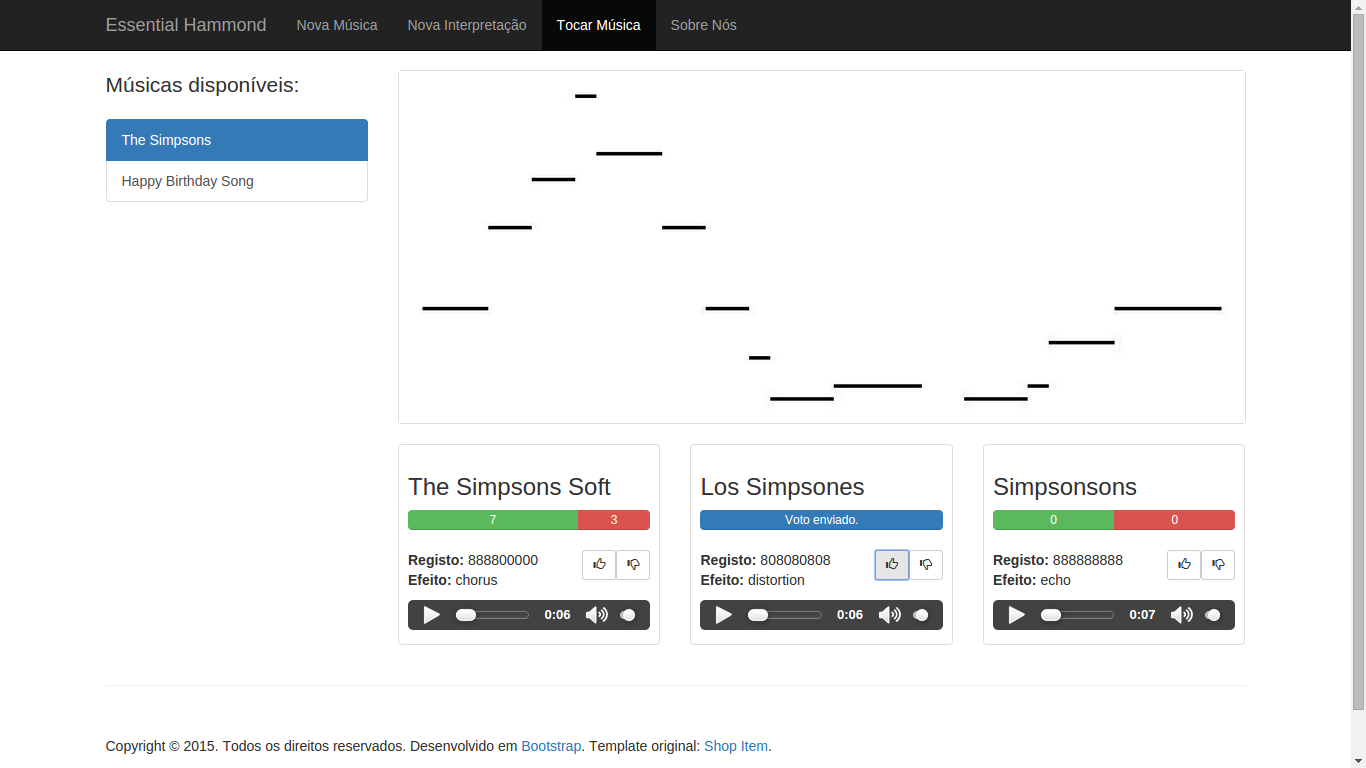
Task: Click Los Simpsones title
Action: pos(782,487)
